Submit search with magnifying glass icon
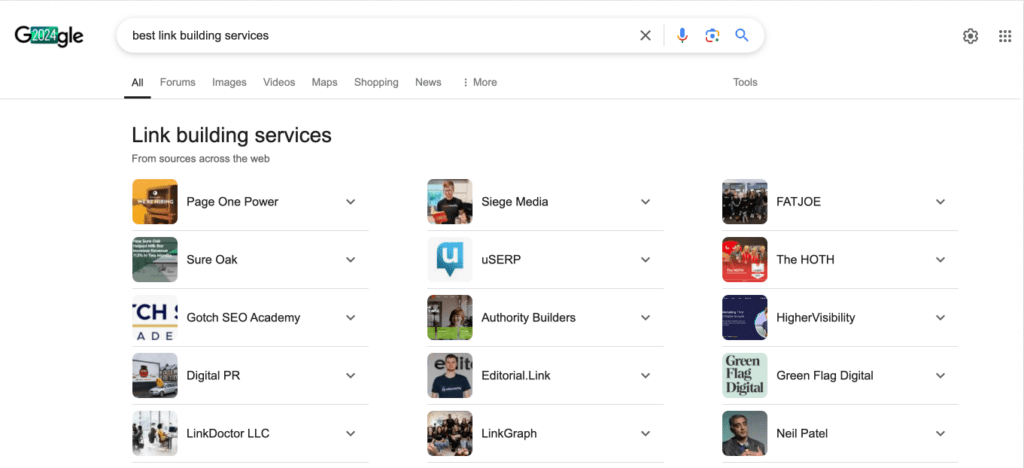Image resolution: width=1024 pixels, height=468 pixels. point(741,35)
